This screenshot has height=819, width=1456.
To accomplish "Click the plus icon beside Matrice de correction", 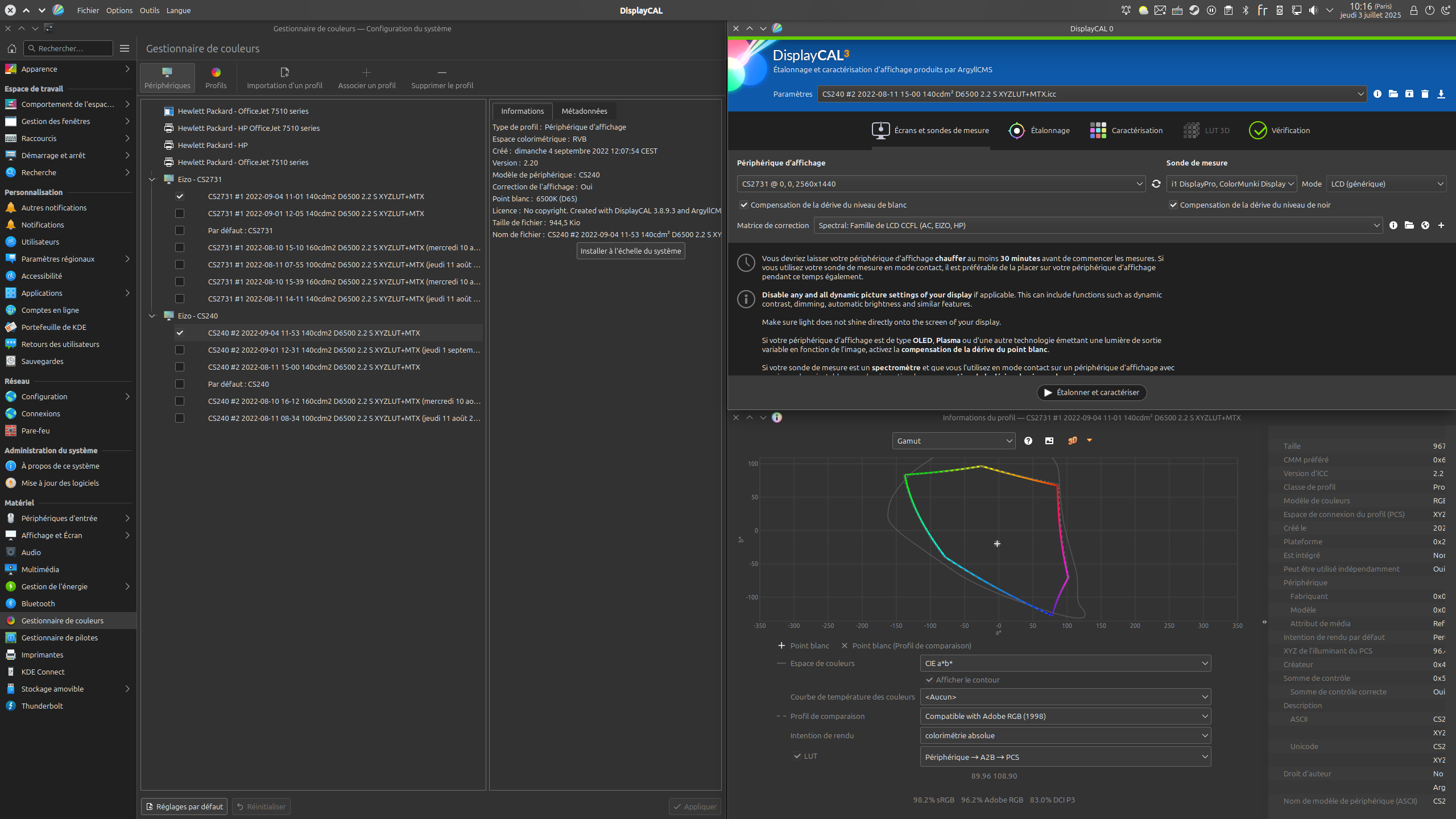I will click(x=1441, y=225).
